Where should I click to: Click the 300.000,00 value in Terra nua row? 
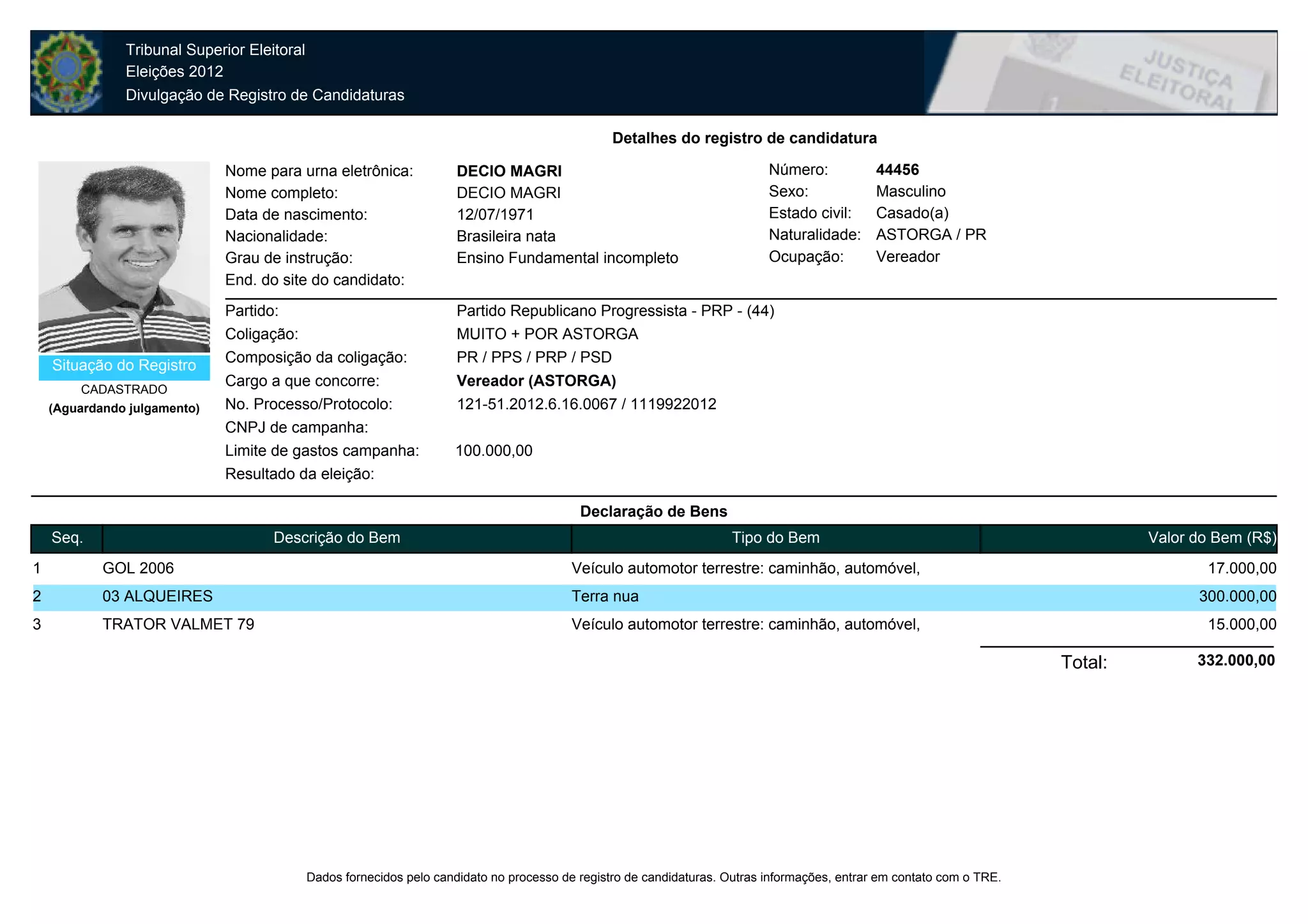[1237, 596]
